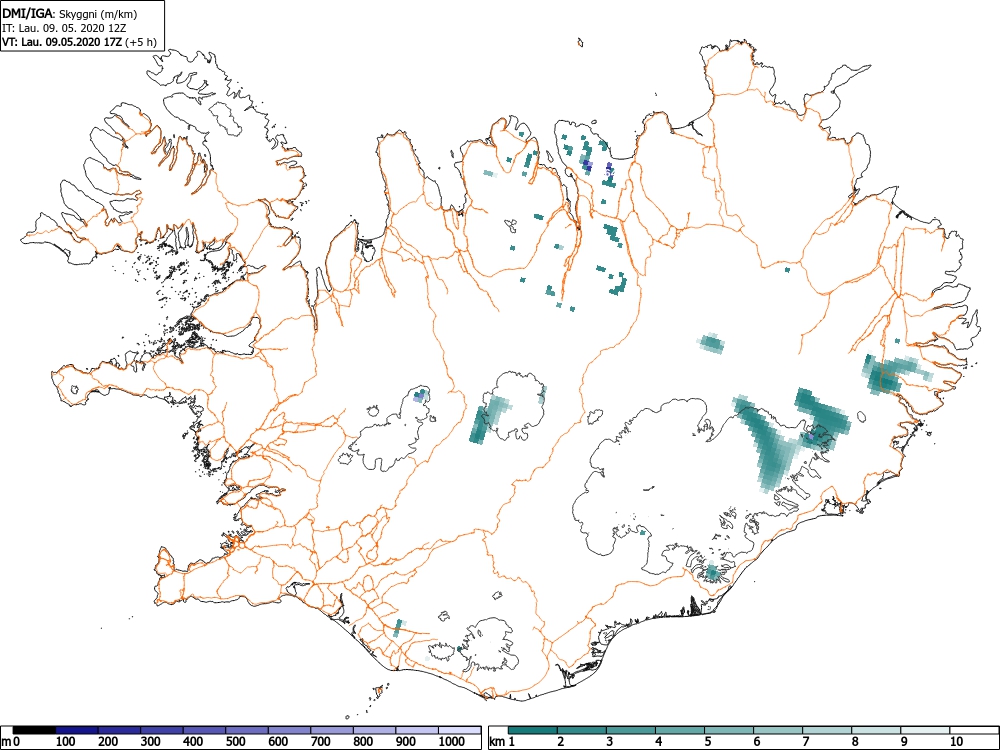Click the '100' label in metre legend
Viewport: 1000px width, 750px height.
pyautogui.click(x=65, y=742)
